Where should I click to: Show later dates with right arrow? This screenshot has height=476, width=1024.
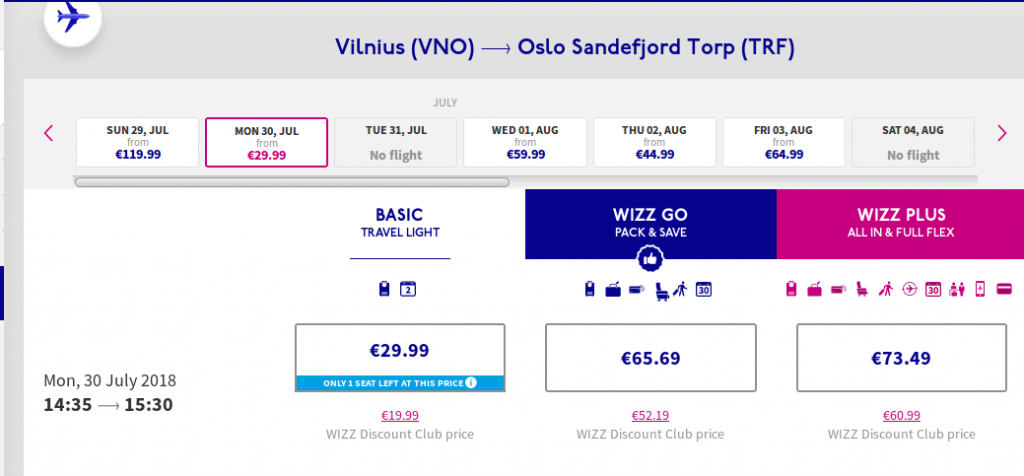1002,133
